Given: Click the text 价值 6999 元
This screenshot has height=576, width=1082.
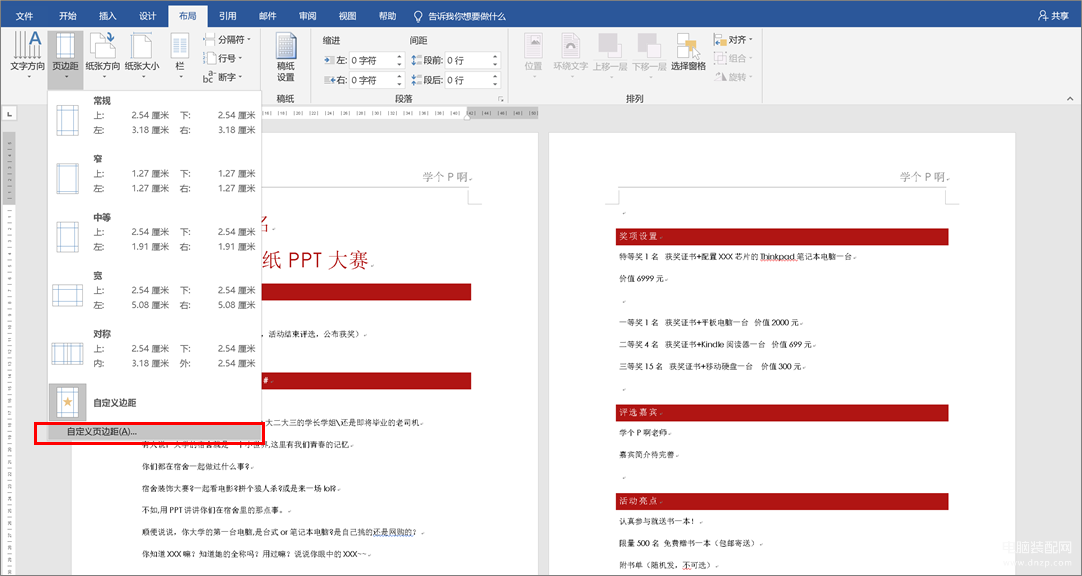Looking at the screenshot, I should pos(642,279).
